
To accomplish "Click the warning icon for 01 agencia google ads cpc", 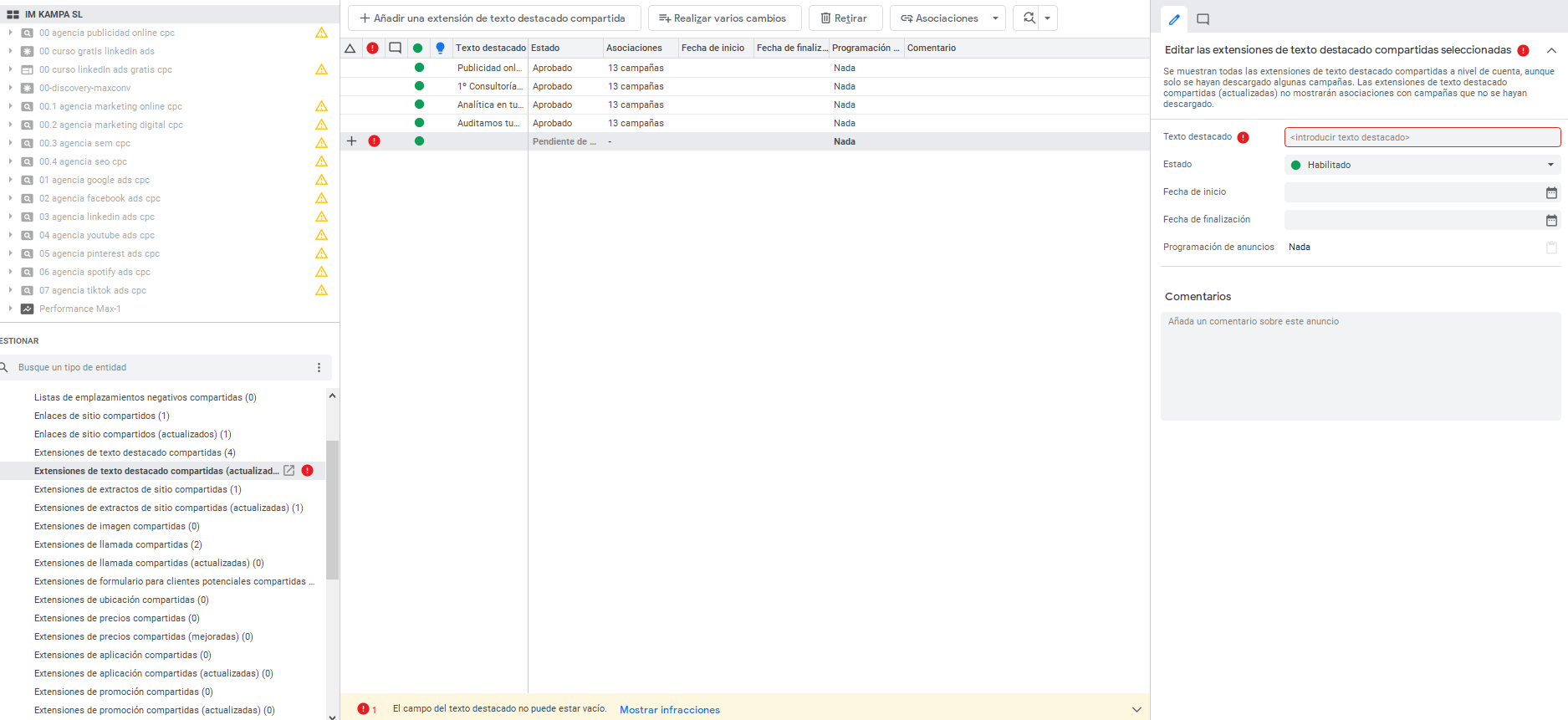I will [x=321, y=180].
